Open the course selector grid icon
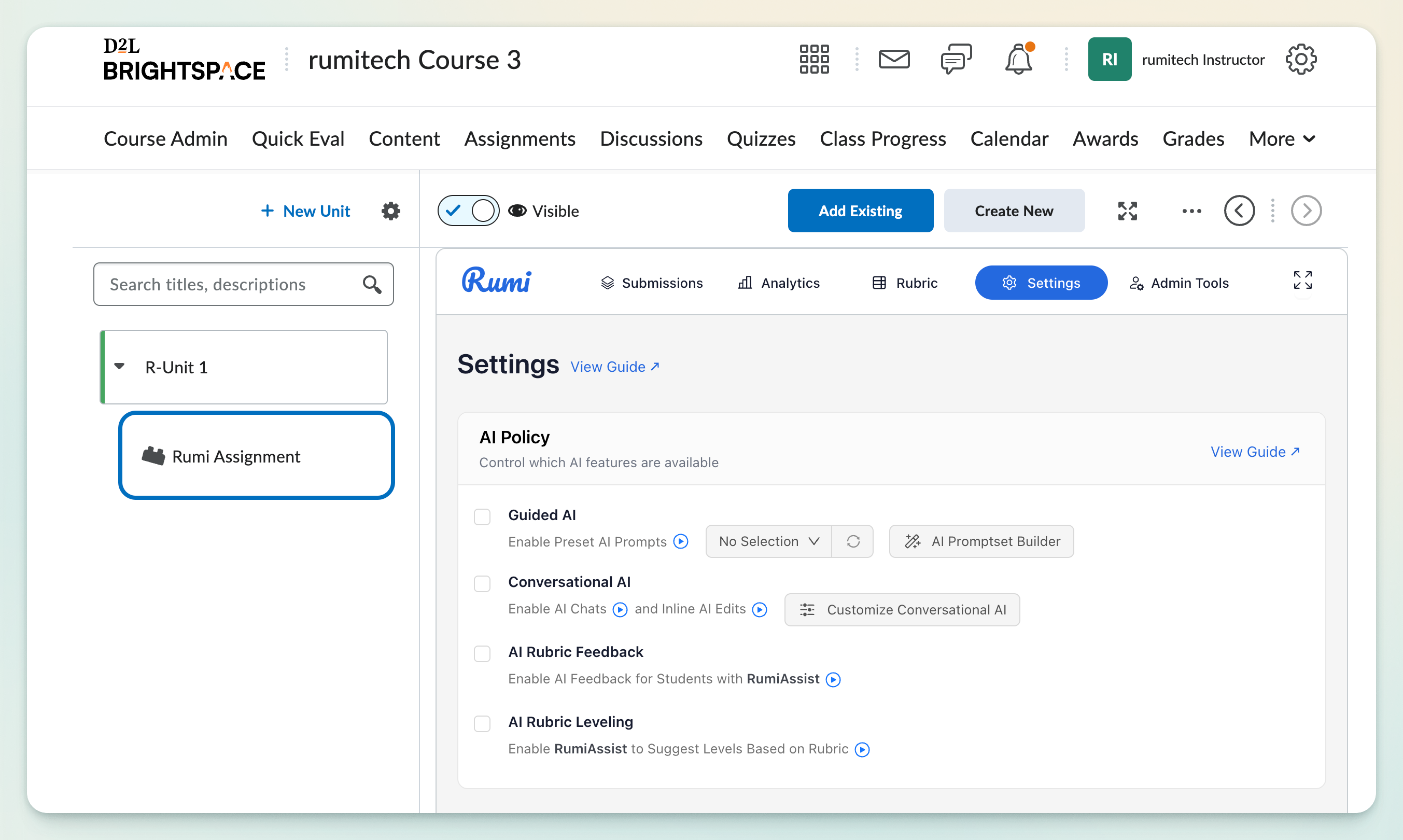This screenshot has height=840, width=1403. pyautogui.click(x=814, y=60)
